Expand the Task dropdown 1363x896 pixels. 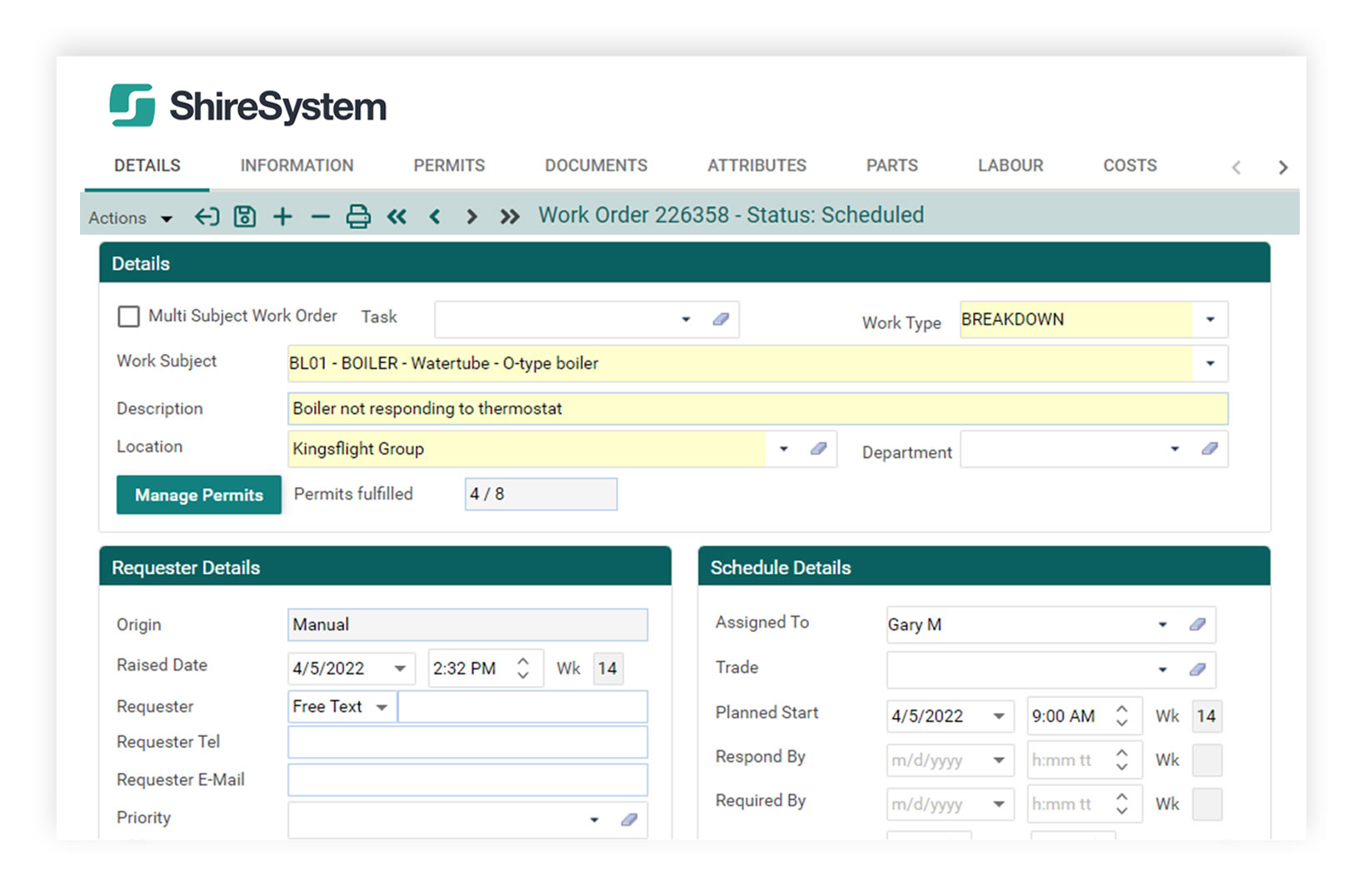tap(686, 319)
